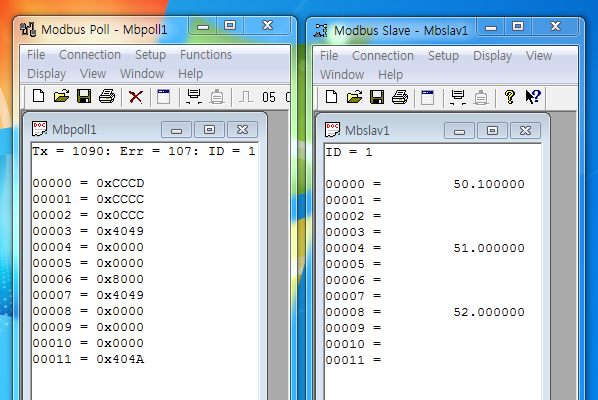This screenshot has width=598, height=400.
Task: Open View menu in Modbus Poll
Action: [93, 74]
